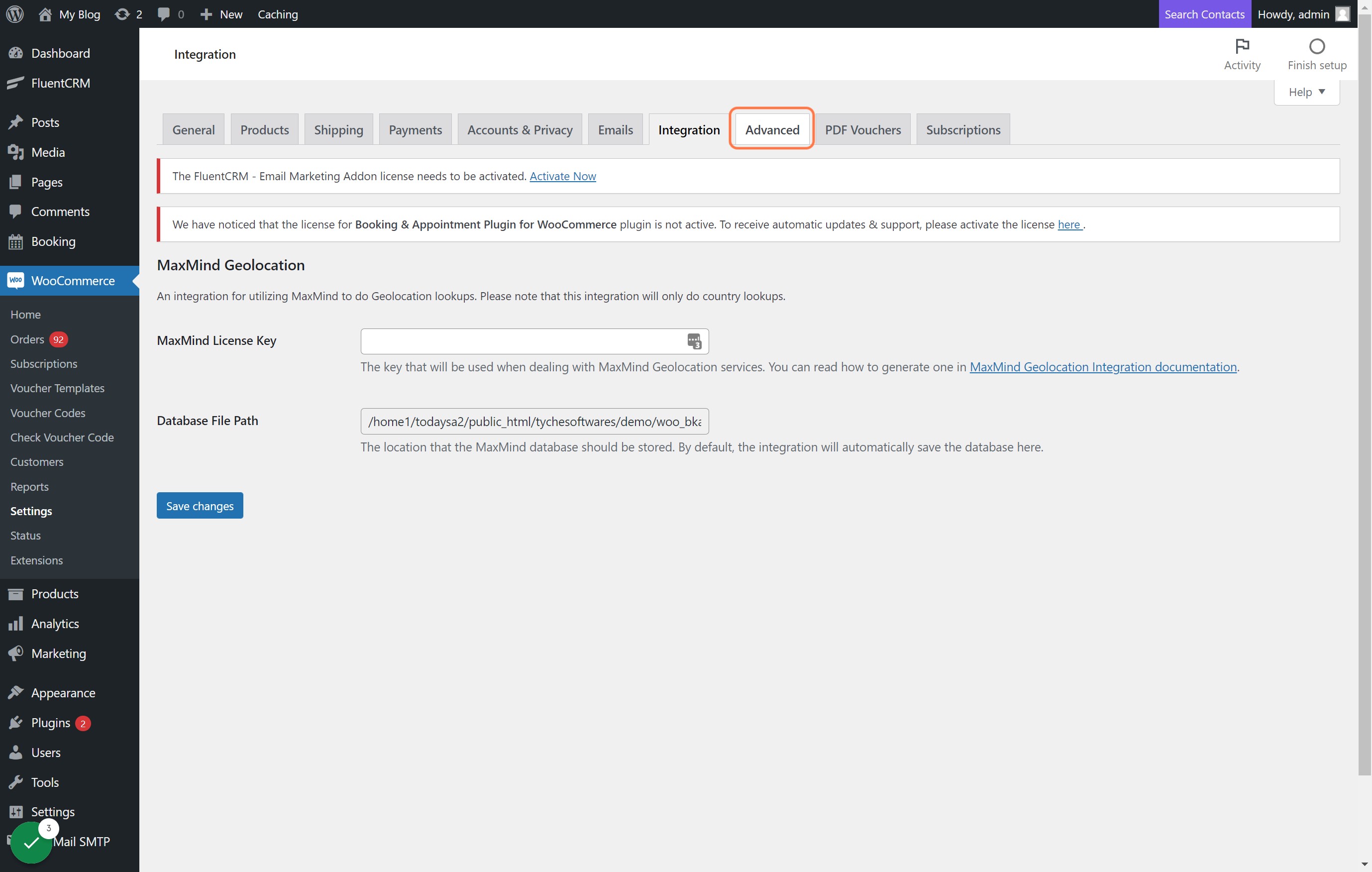
Task: Switch to the Advanced tab
Action: (772, 129)
